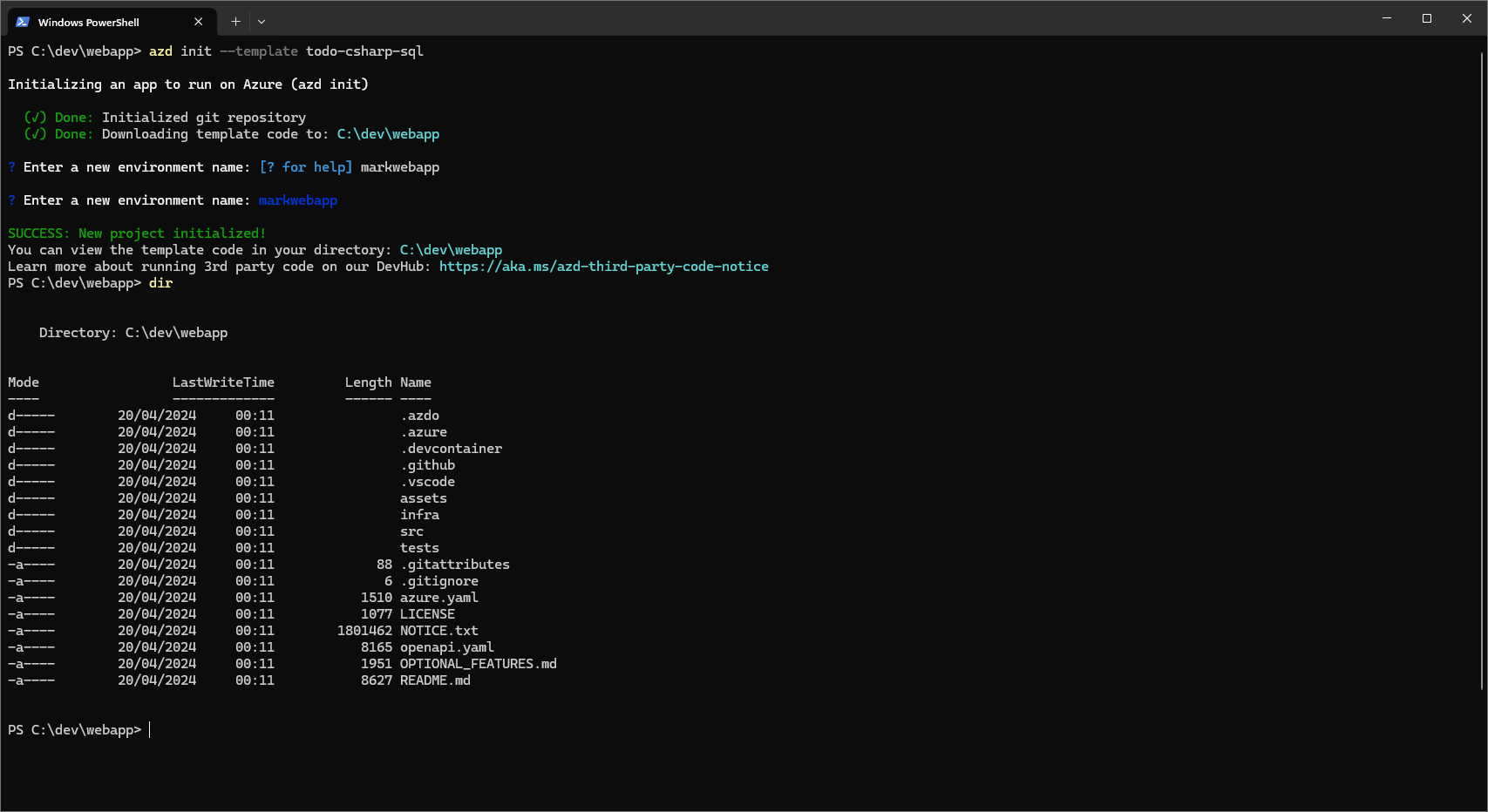
Task: Click the LICENSE file name
Action: tap(427, 614)
